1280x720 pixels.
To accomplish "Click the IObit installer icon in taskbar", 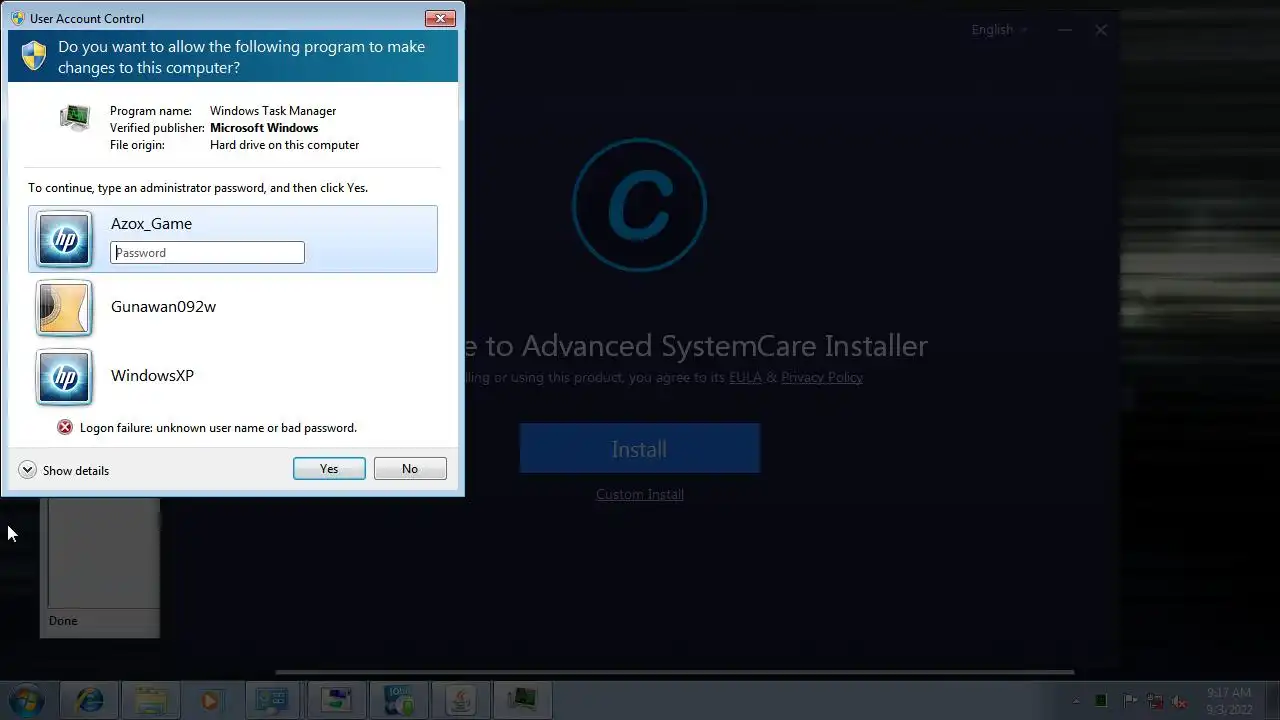I will pyautogui.click(x=398, y=700).
